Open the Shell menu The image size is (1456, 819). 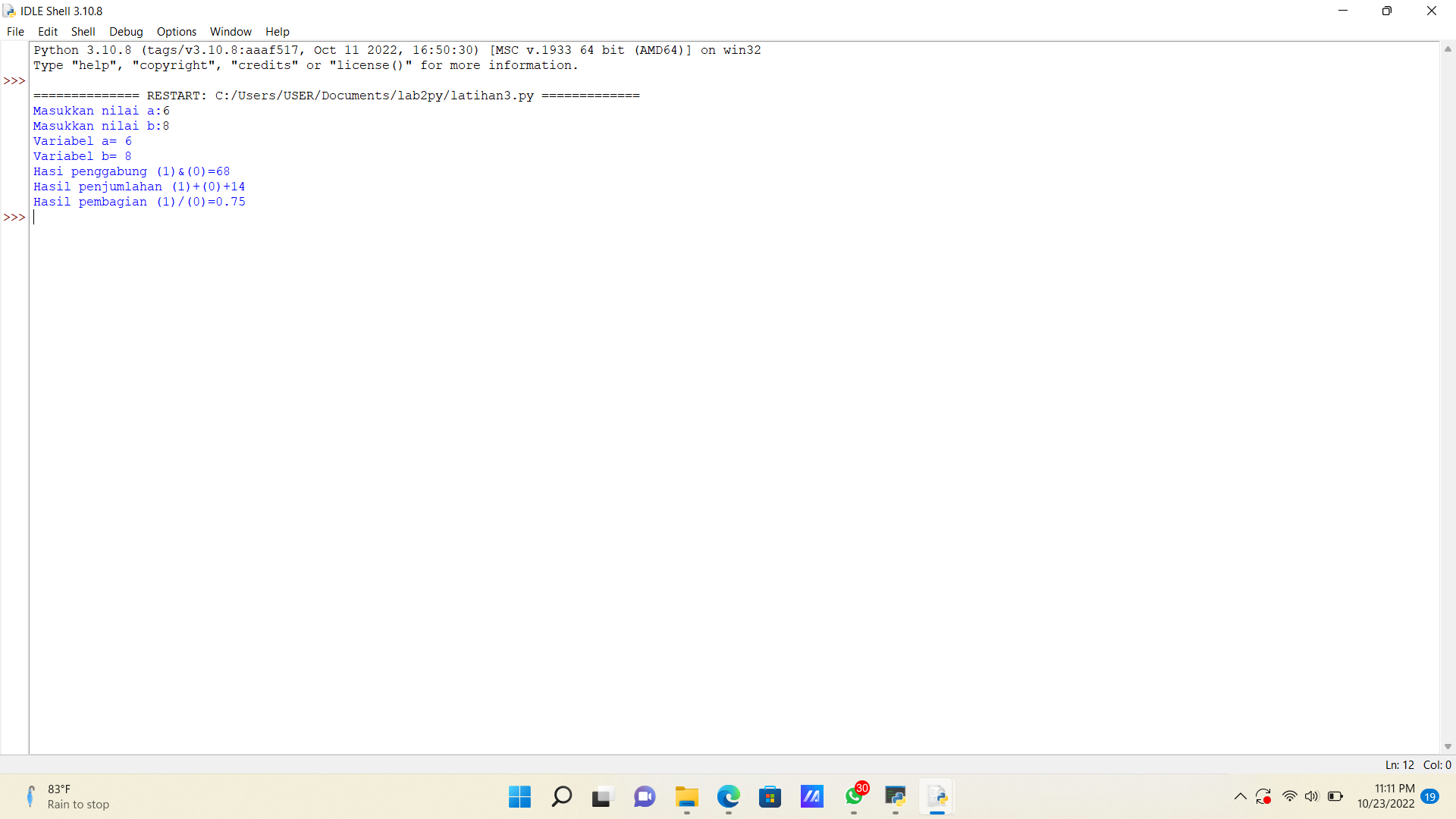[x=83, y=31]
